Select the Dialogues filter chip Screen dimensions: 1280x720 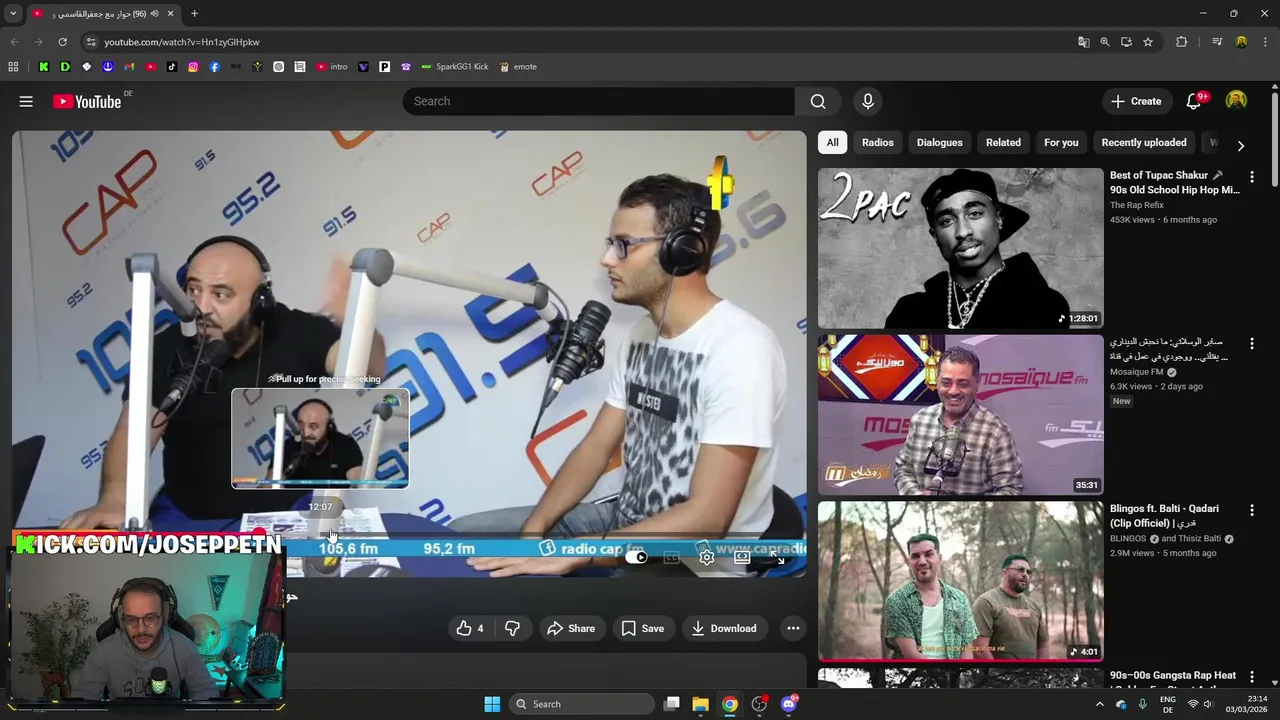[x=939, y=142]
